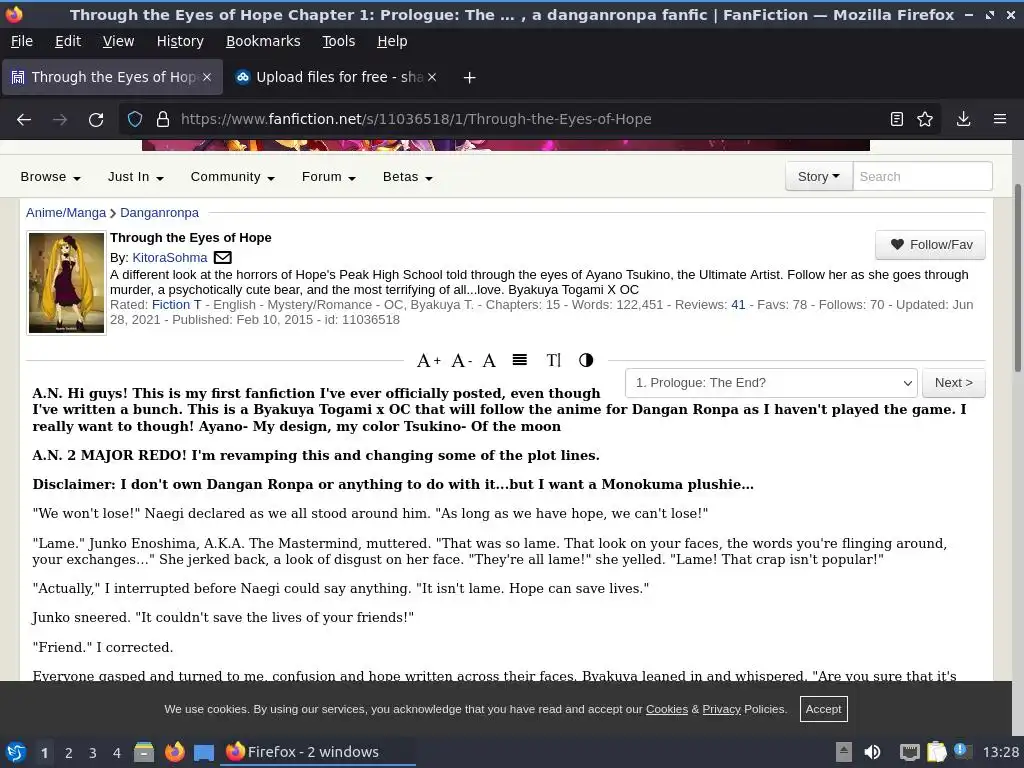Go to Next chapter
This screenshot has height=768, width=1024.
(953, 383)
